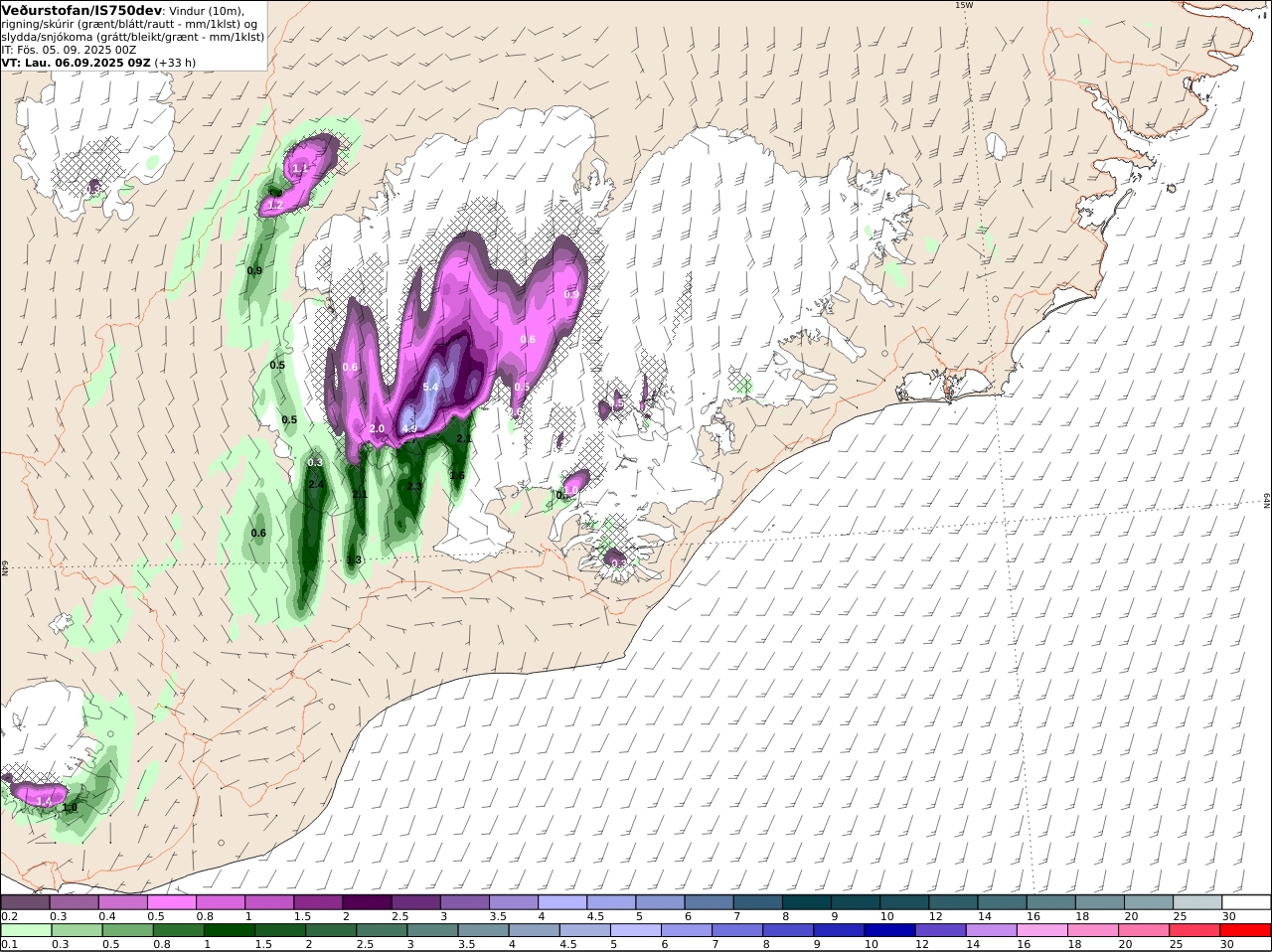Click the top-row legend swatch above the 1.5 label
1272x952 pixels.
(x=318, y=902)
